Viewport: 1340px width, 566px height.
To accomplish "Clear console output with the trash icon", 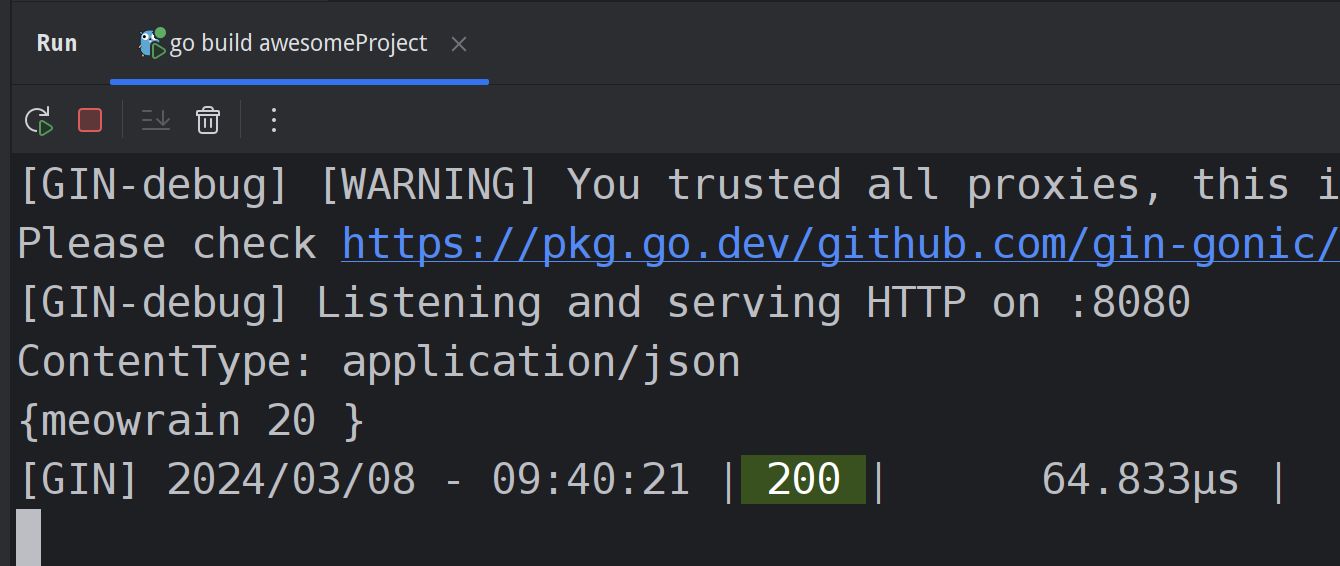I will (x=207, y=121).
